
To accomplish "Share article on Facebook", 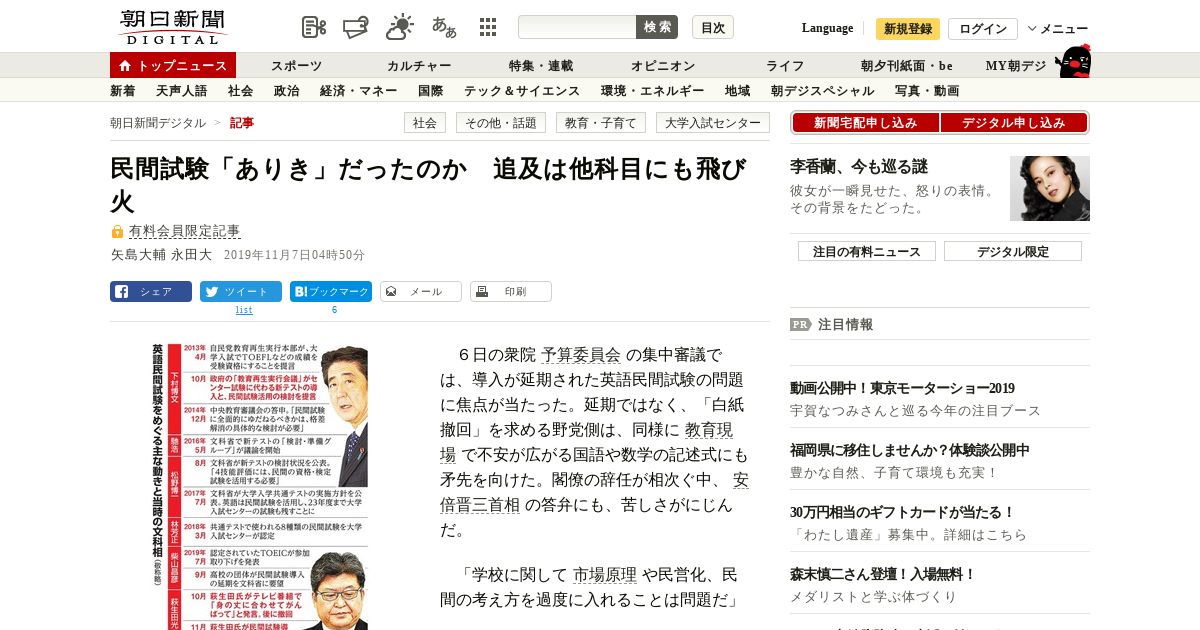I will pos(151,292).
